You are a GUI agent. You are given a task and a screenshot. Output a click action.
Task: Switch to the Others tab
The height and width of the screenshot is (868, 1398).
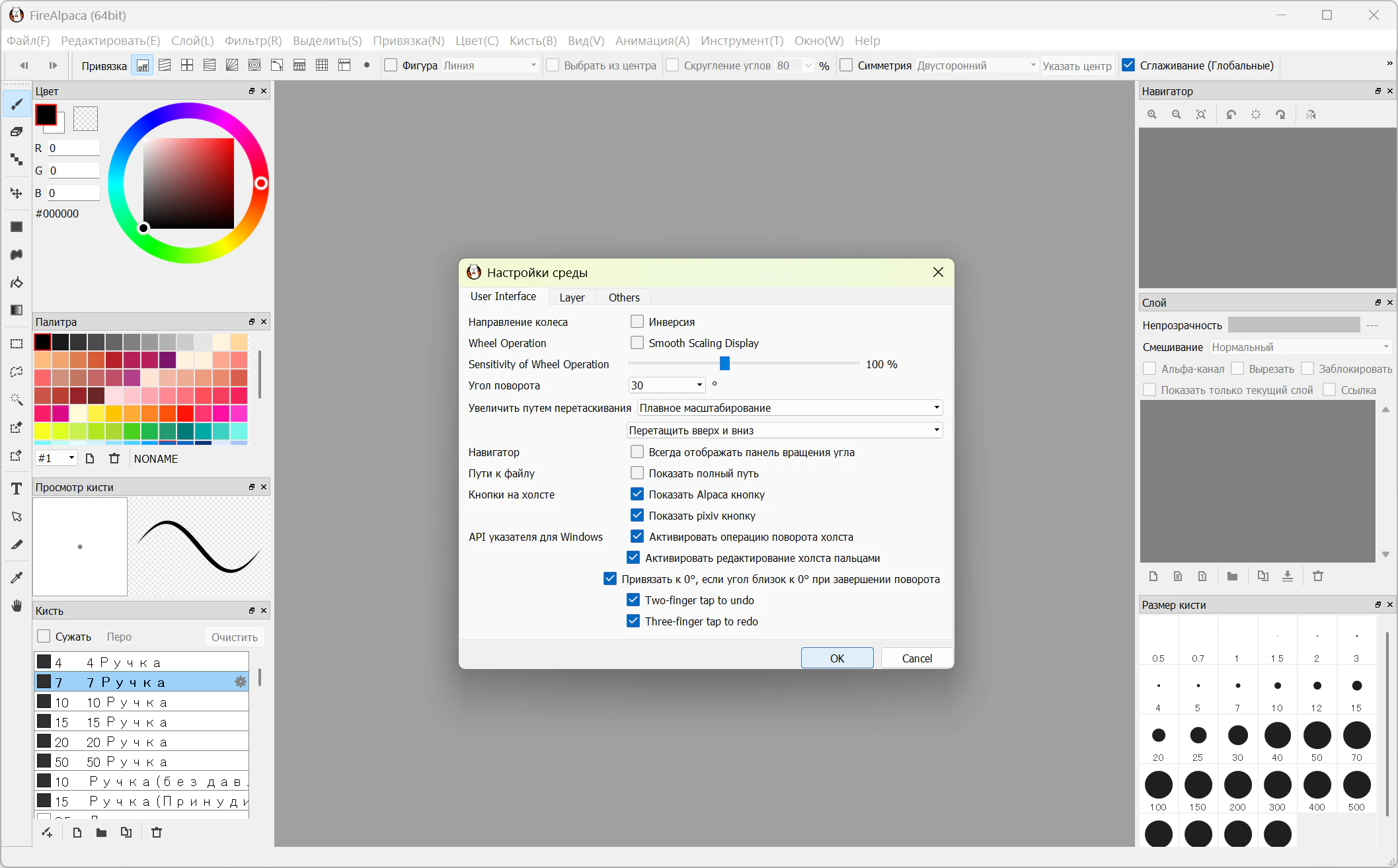click(624, 297)
